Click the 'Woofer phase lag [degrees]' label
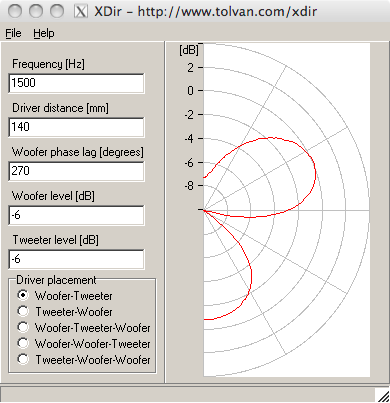 pyautogui.click(x=78, y=152)
